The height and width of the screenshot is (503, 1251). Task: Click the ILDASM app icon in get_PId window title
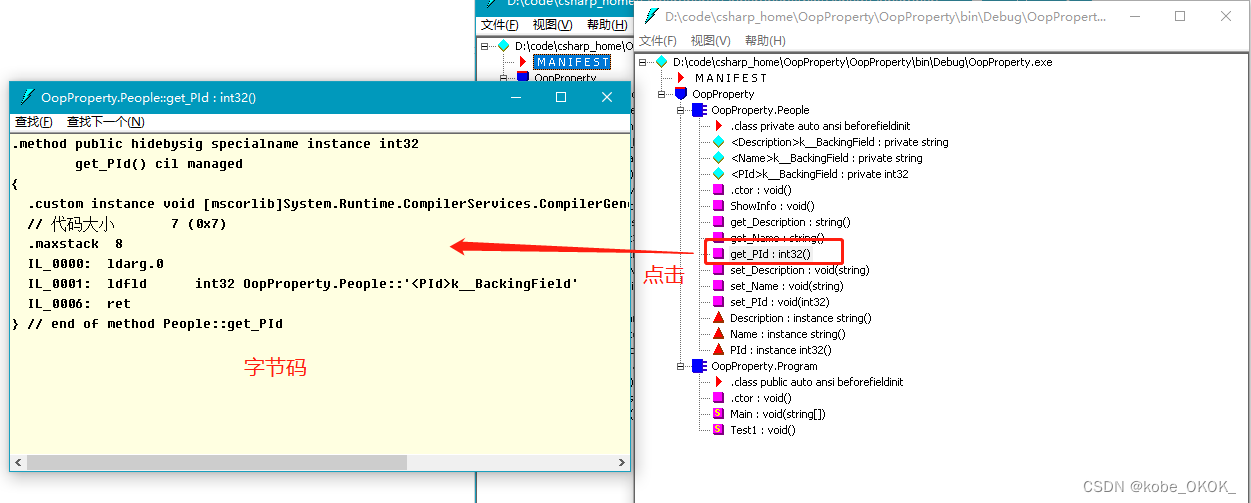(x=26, y=97)
